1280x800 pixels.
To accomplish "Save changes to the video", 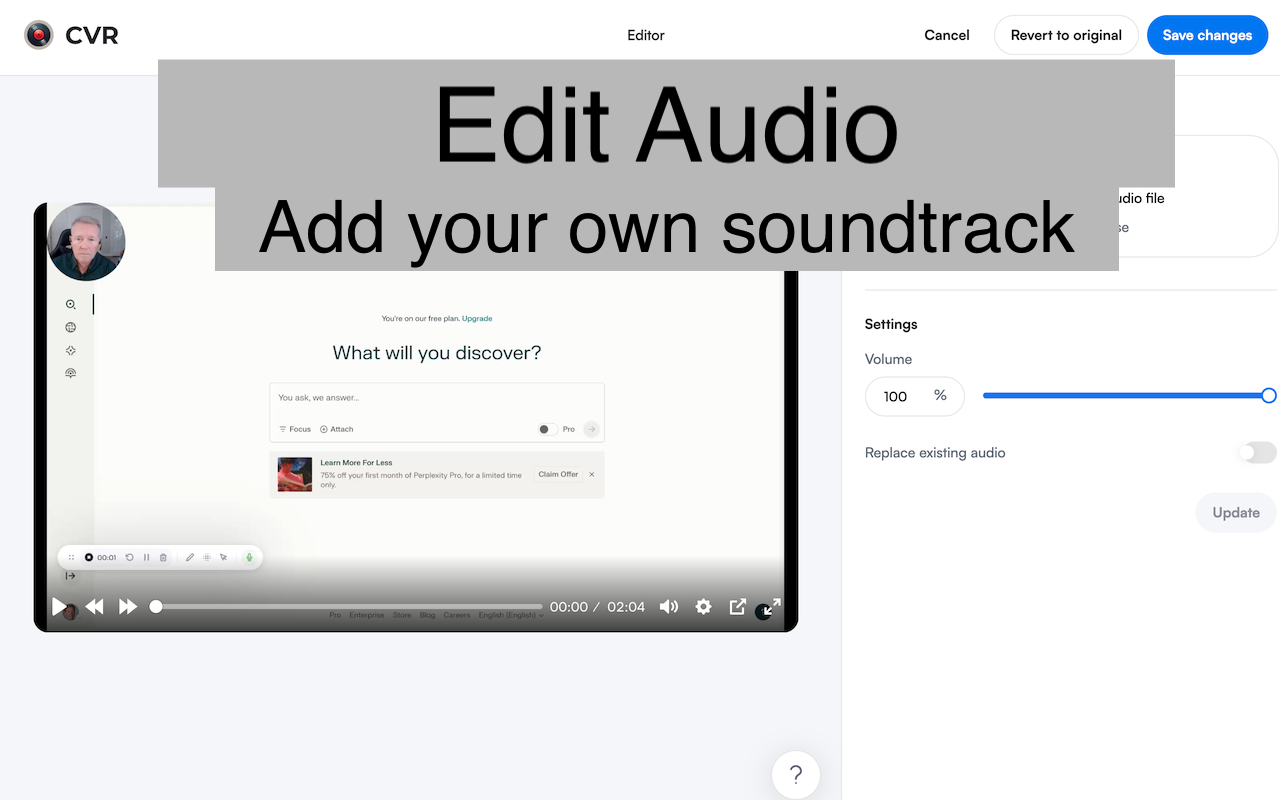I will pyautogui.click(x=1207, y=35).
